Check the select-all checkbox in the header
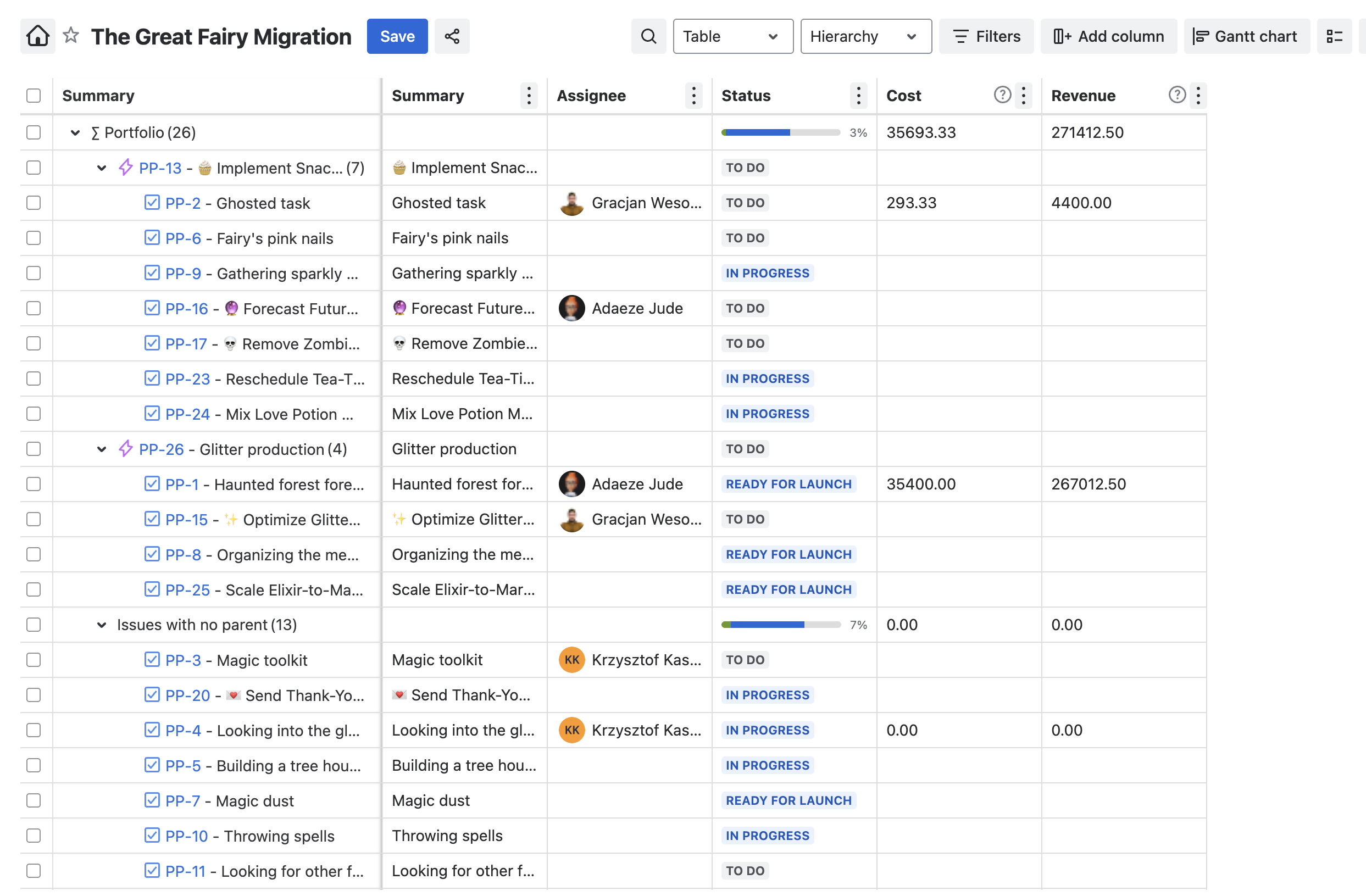Viewport: 1366px width, 896px height. coord(34,95)
